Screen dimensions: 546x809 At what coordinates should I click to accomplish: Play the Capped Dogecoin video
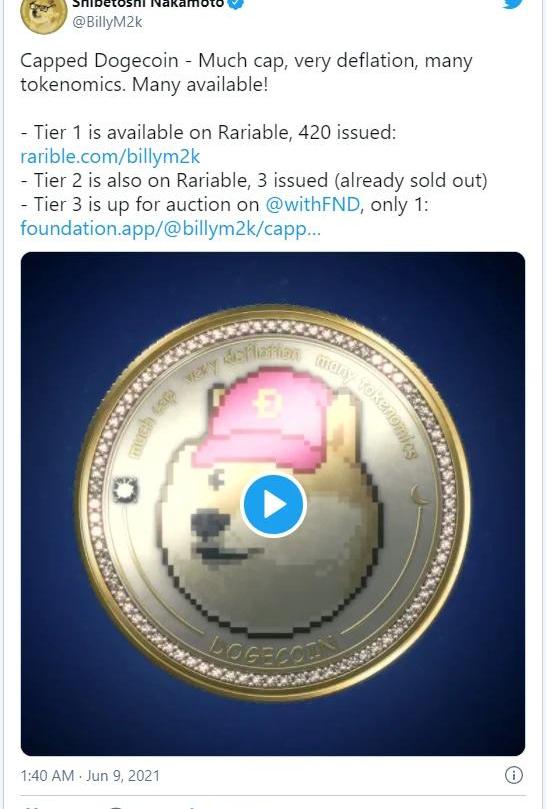coord(273,505)
